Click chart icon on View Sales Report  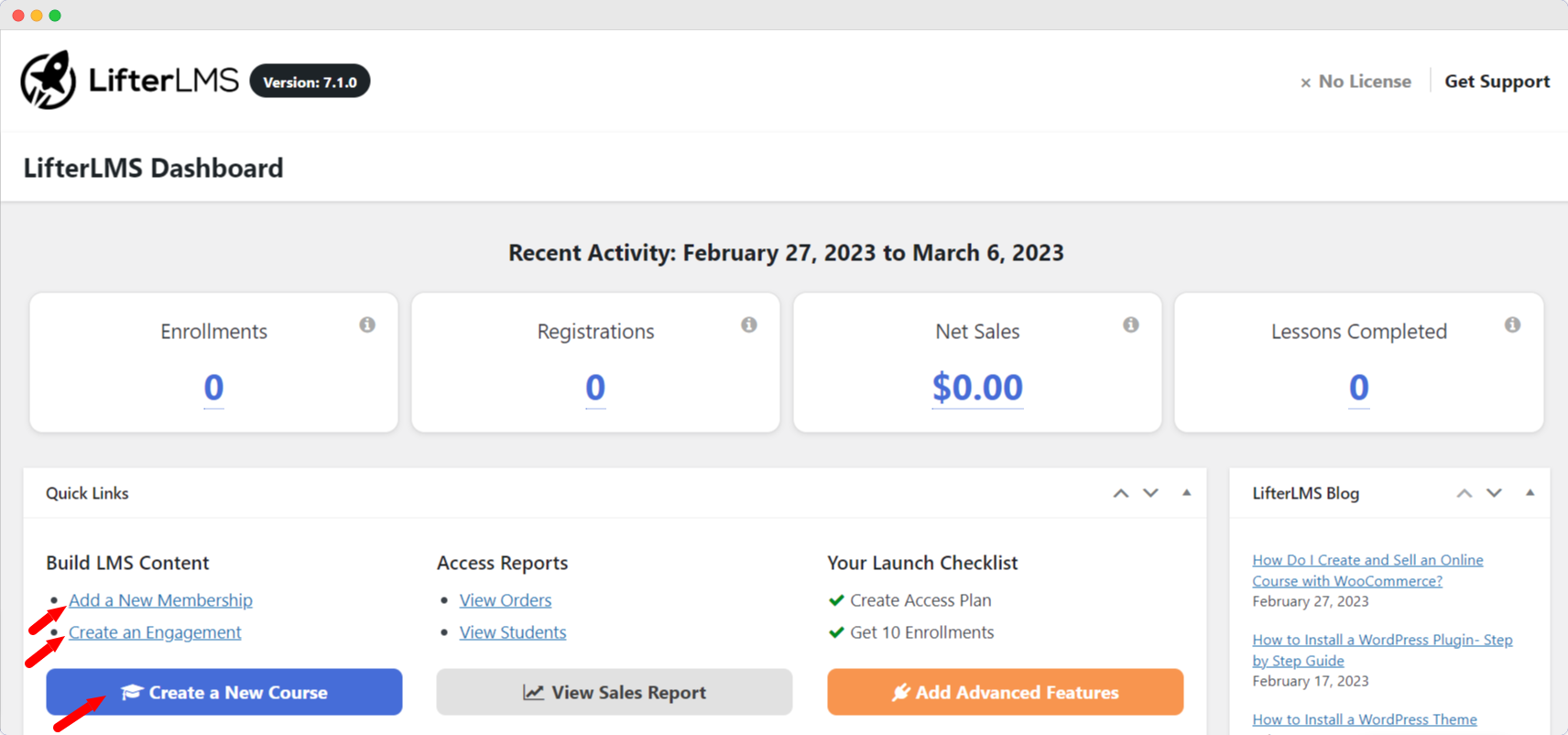(533, 692)
